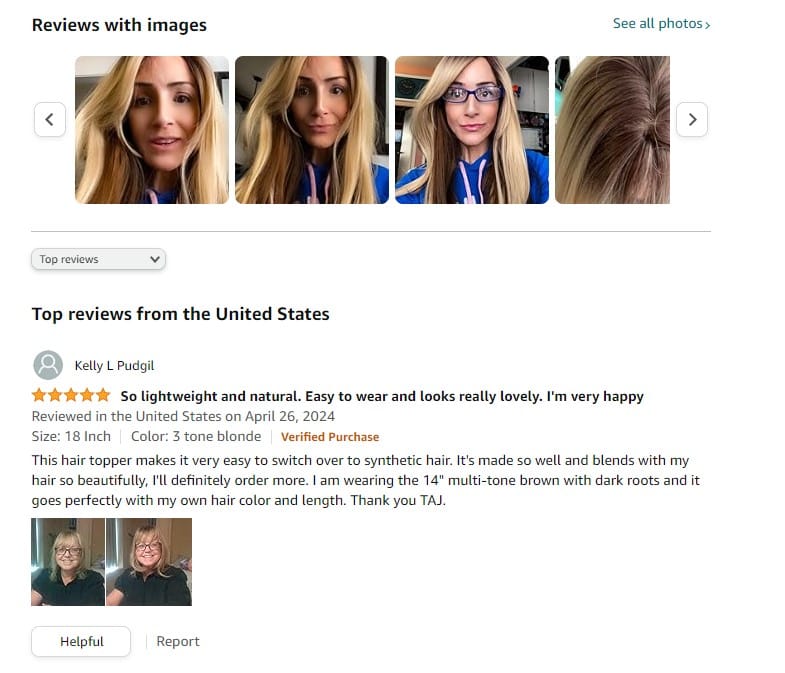
Task: View the second photo attached to Kelly's review
Action: 149,562
